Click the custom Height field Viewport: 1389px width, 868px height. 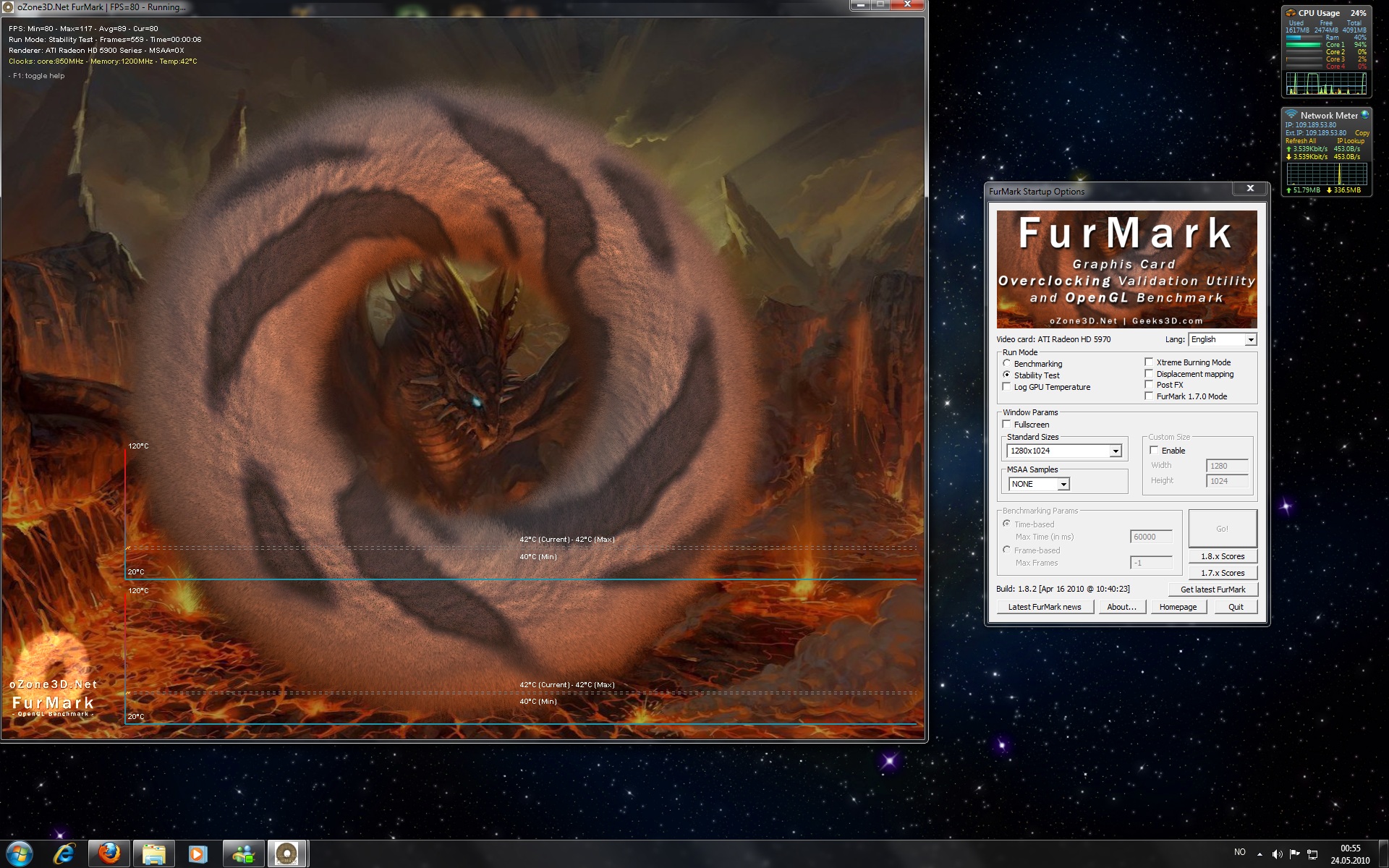[x=1226, y=481]
